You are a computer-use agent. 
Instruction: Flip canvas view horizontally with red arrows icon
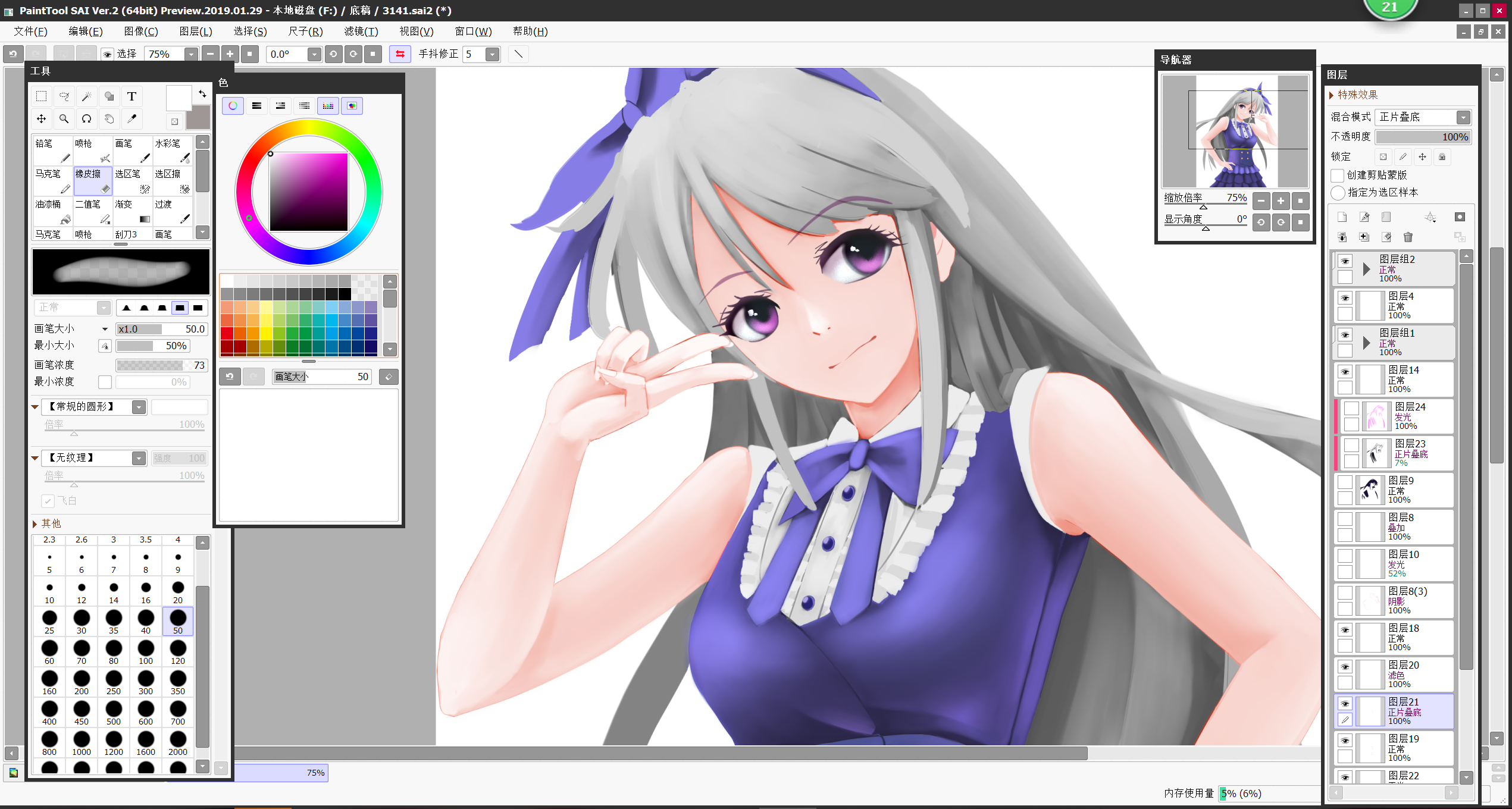pyautogui.click(x=400, y=54)
